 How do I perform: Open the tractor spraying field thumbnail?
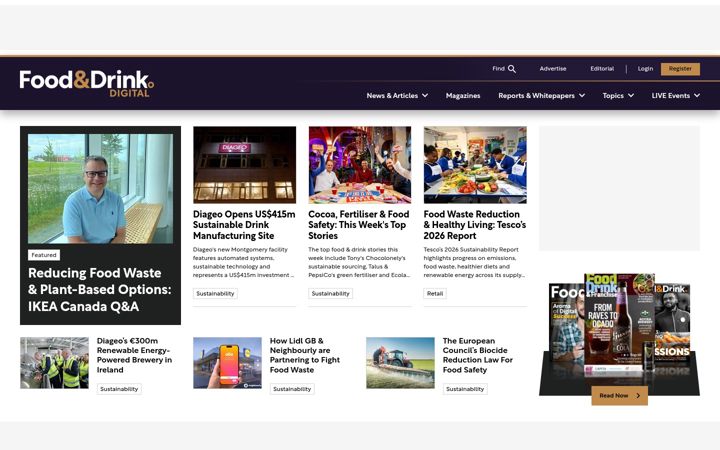point(400,363)
